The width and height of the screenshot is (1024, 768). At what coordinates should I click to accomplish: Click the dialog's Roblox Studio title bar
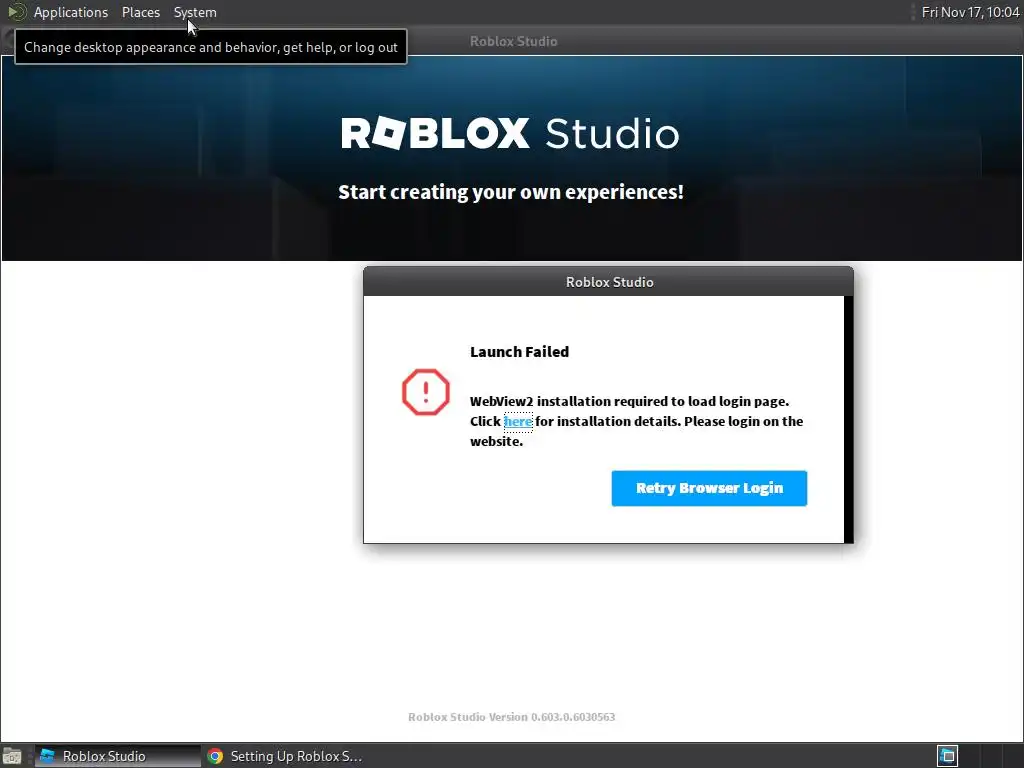(x=608, y=281)
